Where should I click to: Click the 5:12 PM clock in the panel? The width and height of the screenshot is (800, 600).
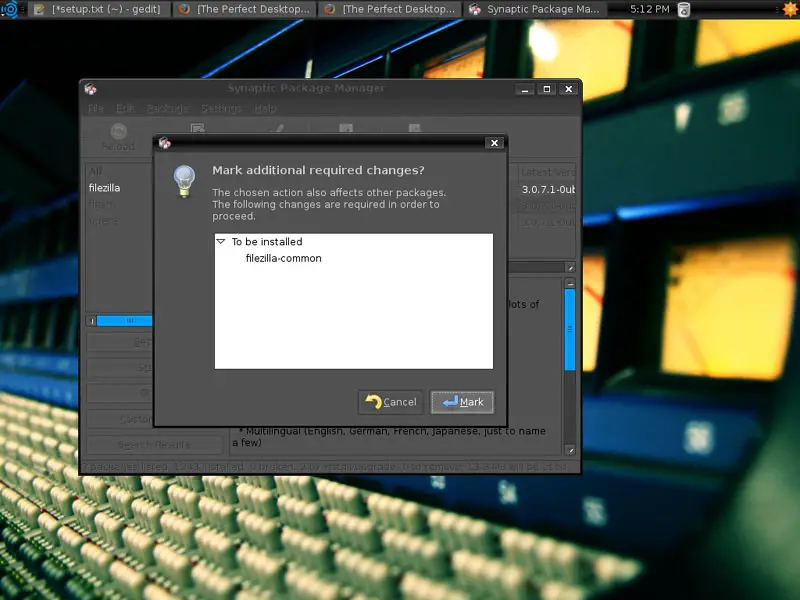[649, 9]
